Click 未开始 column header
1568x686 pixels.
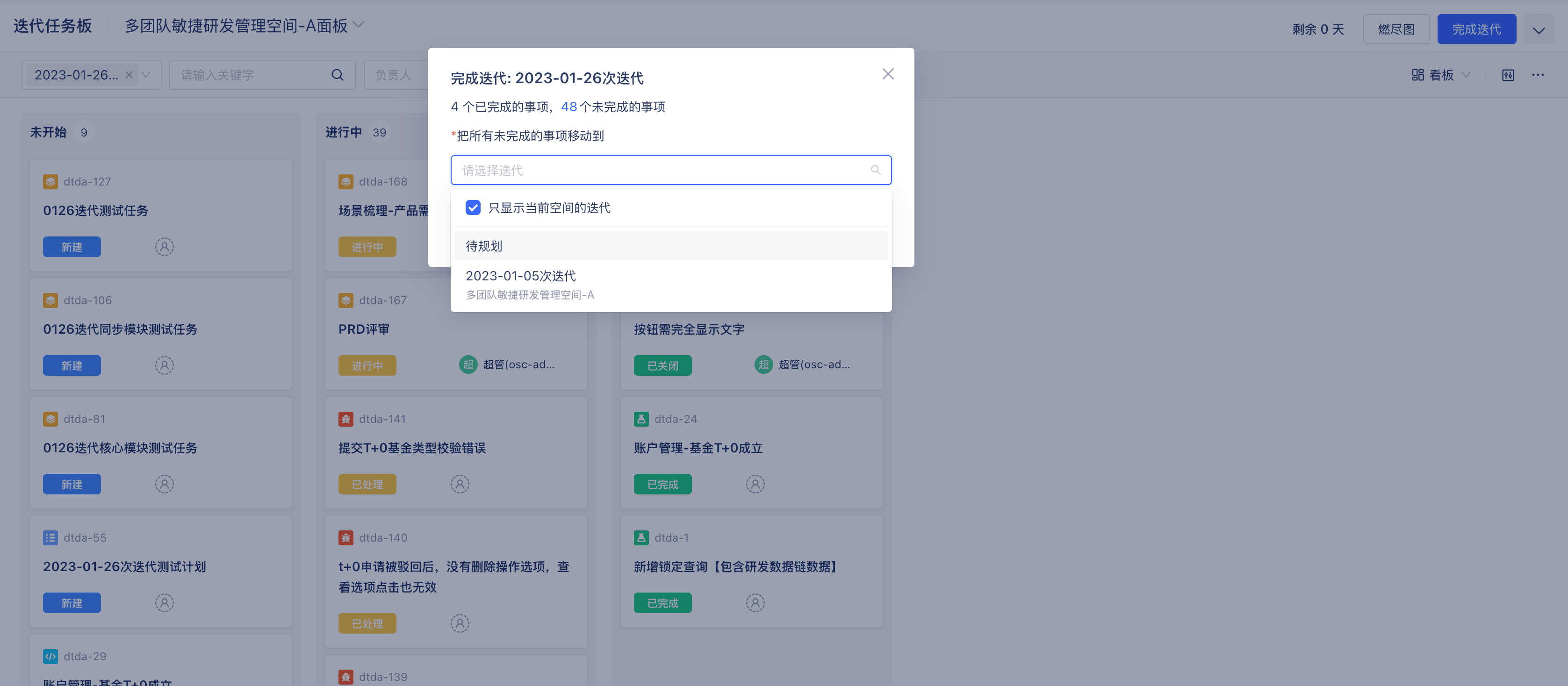tap(48, 132)
